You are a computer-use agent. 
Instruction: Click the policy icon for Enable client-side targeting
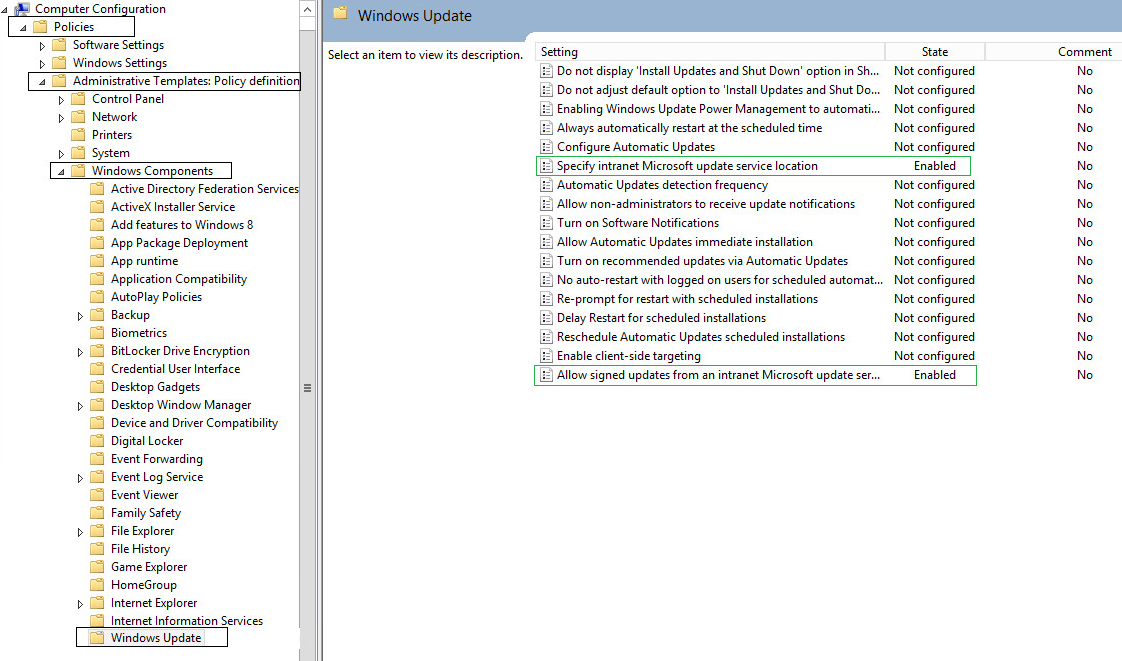pos(546,356)
